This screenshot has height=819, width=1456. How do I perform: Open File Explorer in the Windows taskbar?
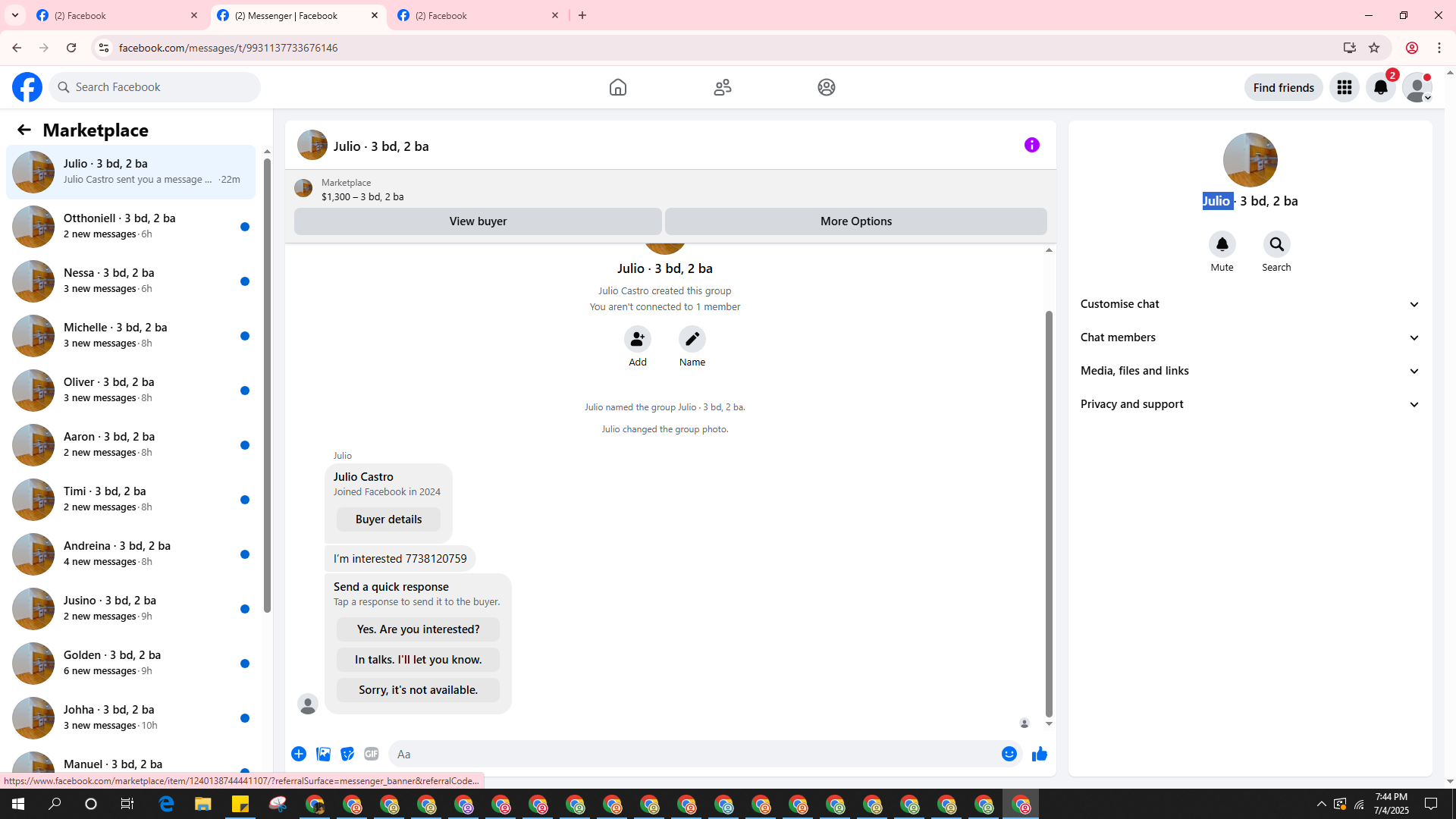pos(202,804)
